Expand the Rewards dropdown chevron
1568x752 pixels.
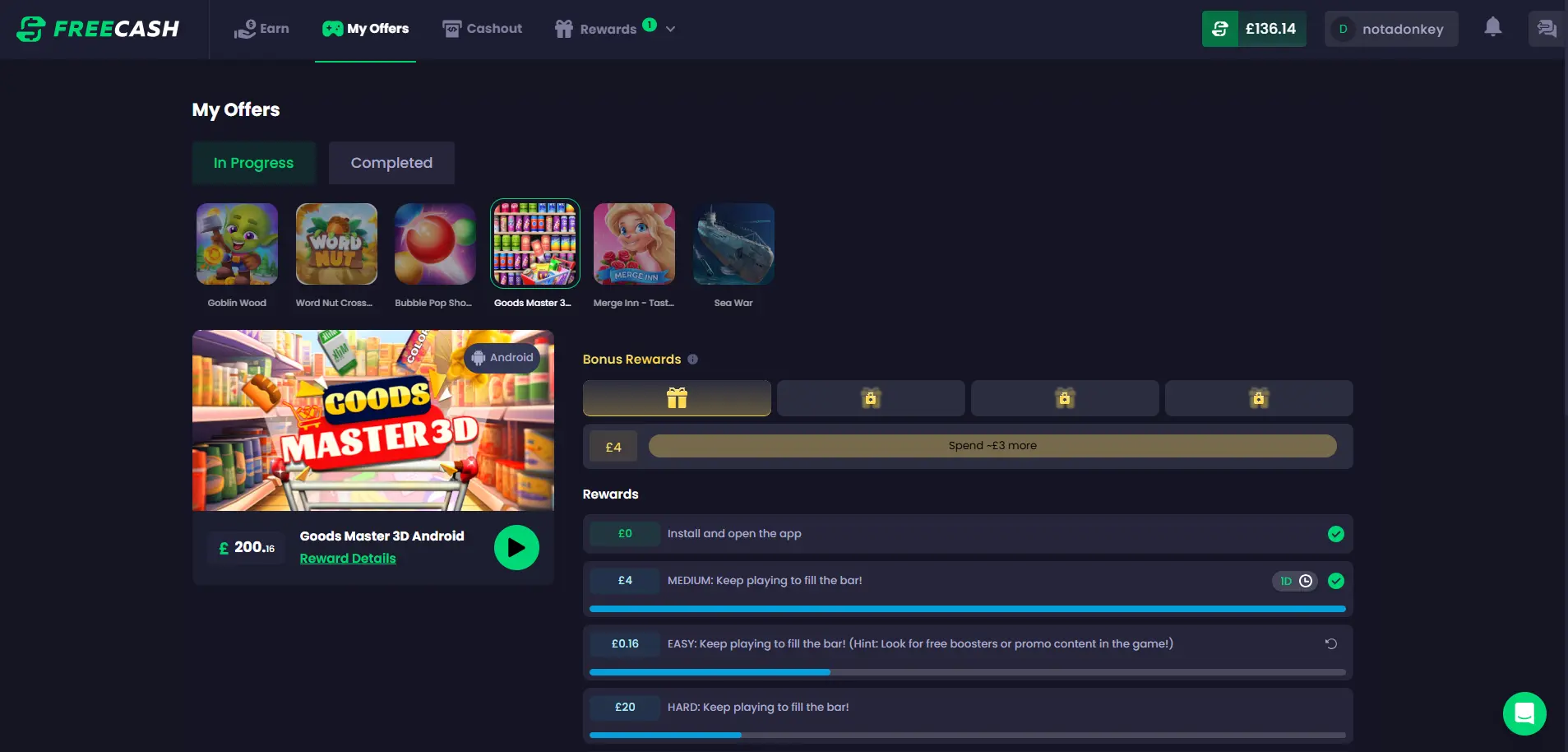(671, 29)
